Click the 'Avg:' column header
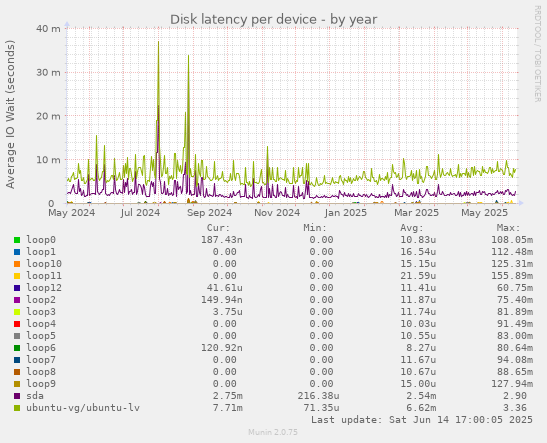The width and height of the screenshot is (547, 443). pyautogui.click(x=412, y=228)
